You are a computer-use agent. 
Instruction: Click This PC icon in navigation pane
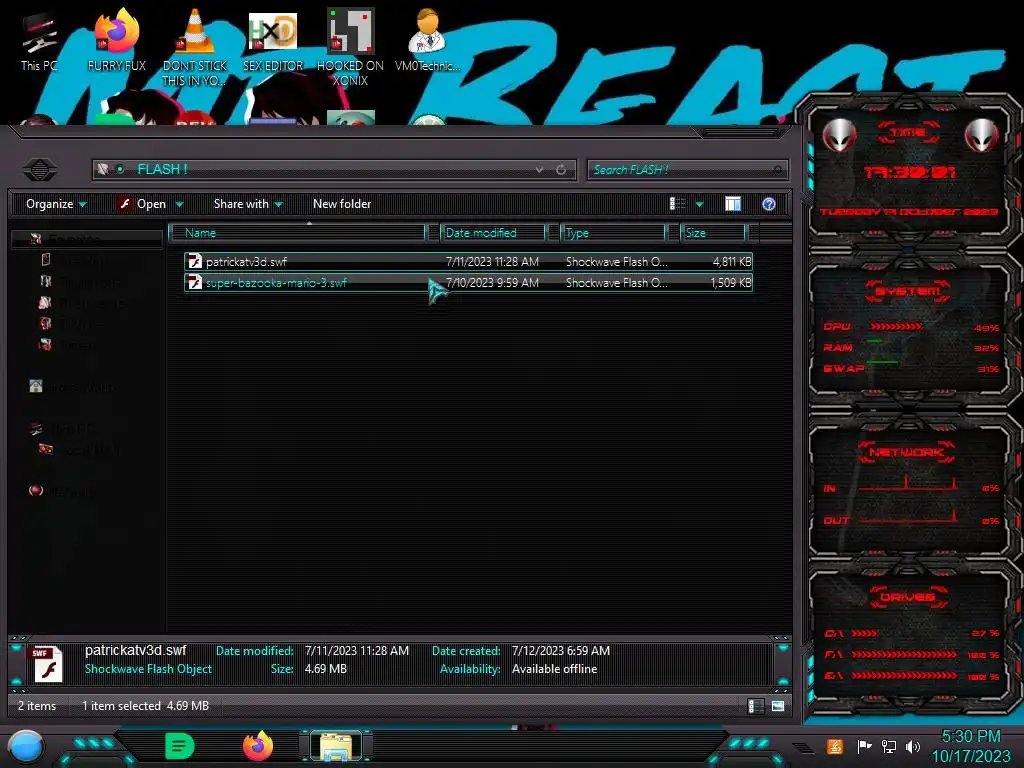pyautogui.click(x=36, y=428)
